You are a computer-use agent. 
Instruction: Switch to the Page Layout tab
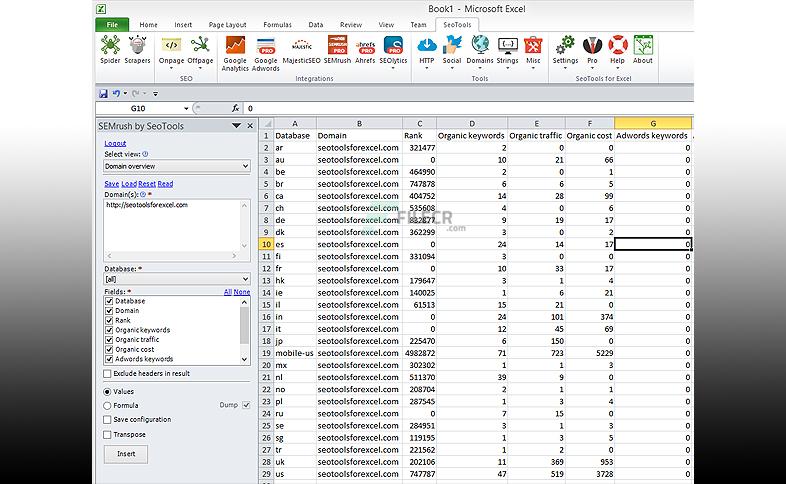228,25
